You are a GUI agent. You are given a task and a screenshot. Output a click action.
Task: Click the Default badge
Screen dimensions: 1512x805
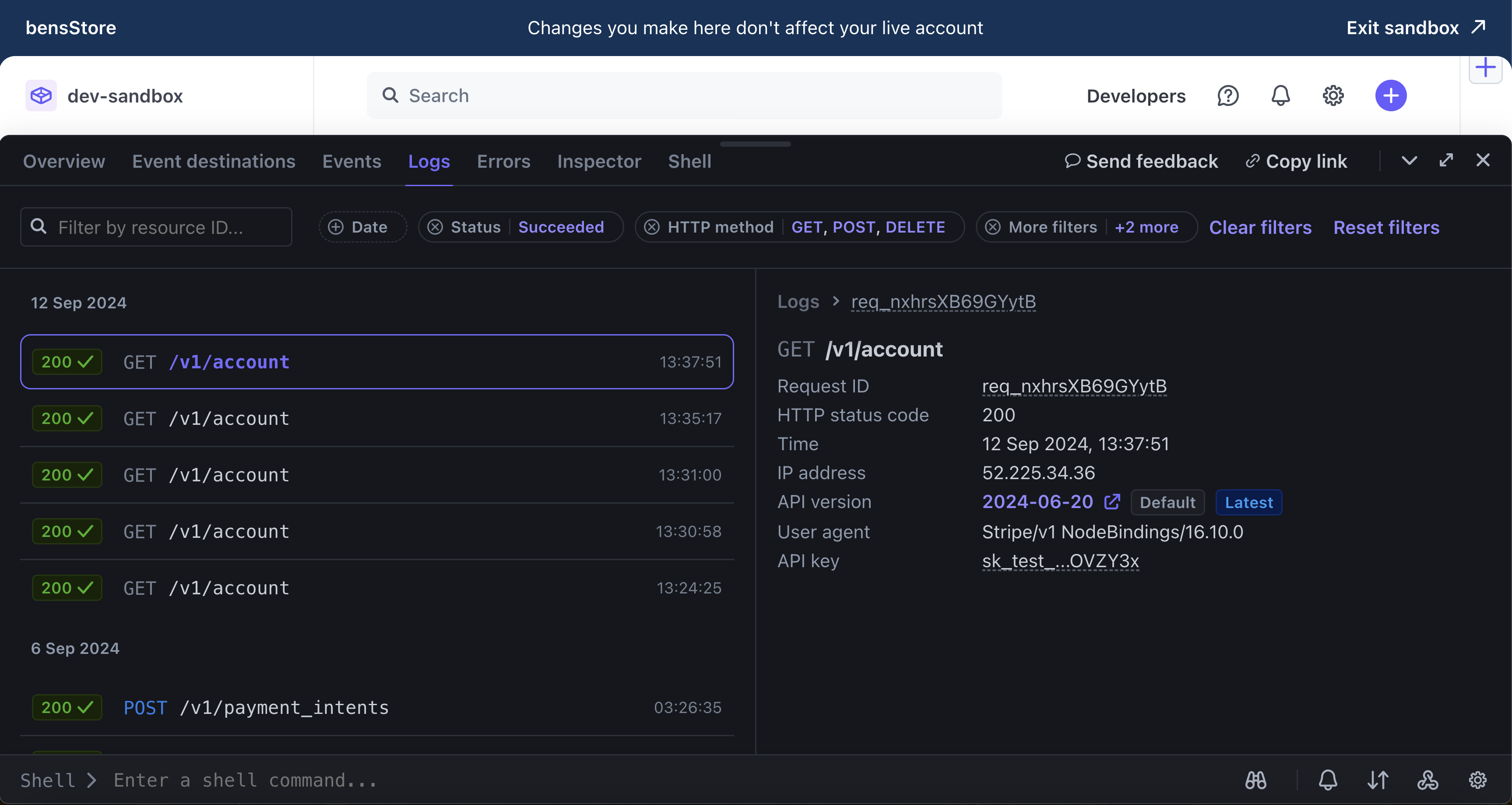click(1167, 502)
